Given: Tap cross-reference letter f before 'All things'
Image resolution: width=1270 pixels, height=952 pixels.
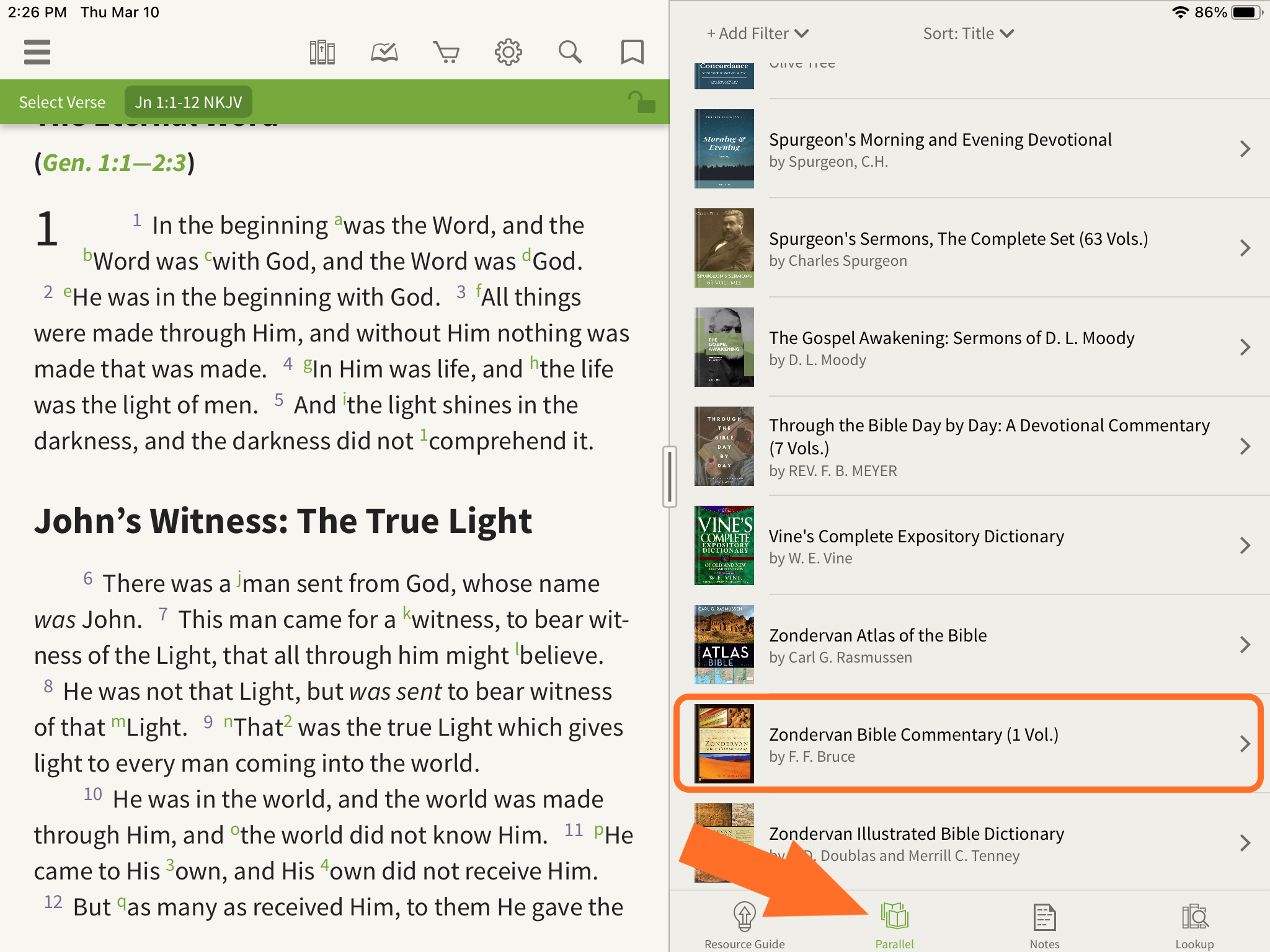Looking at the screenshot, I should click(479, 291).
